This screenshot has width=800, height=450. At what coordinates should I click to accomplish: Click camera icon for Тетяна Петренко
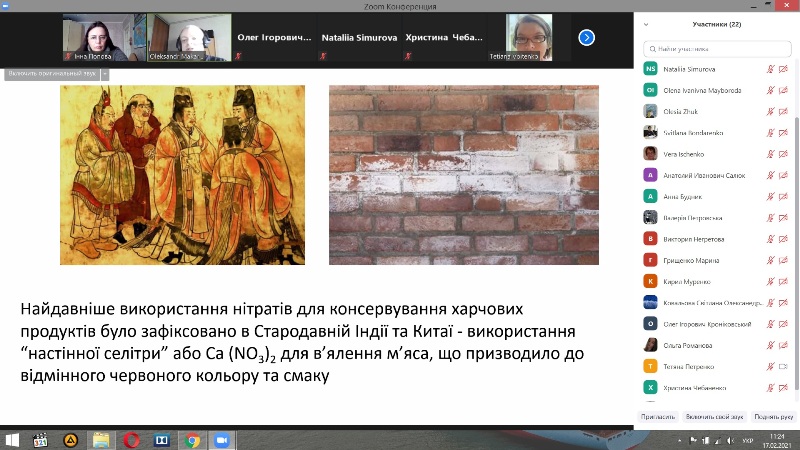click(783, 366)
